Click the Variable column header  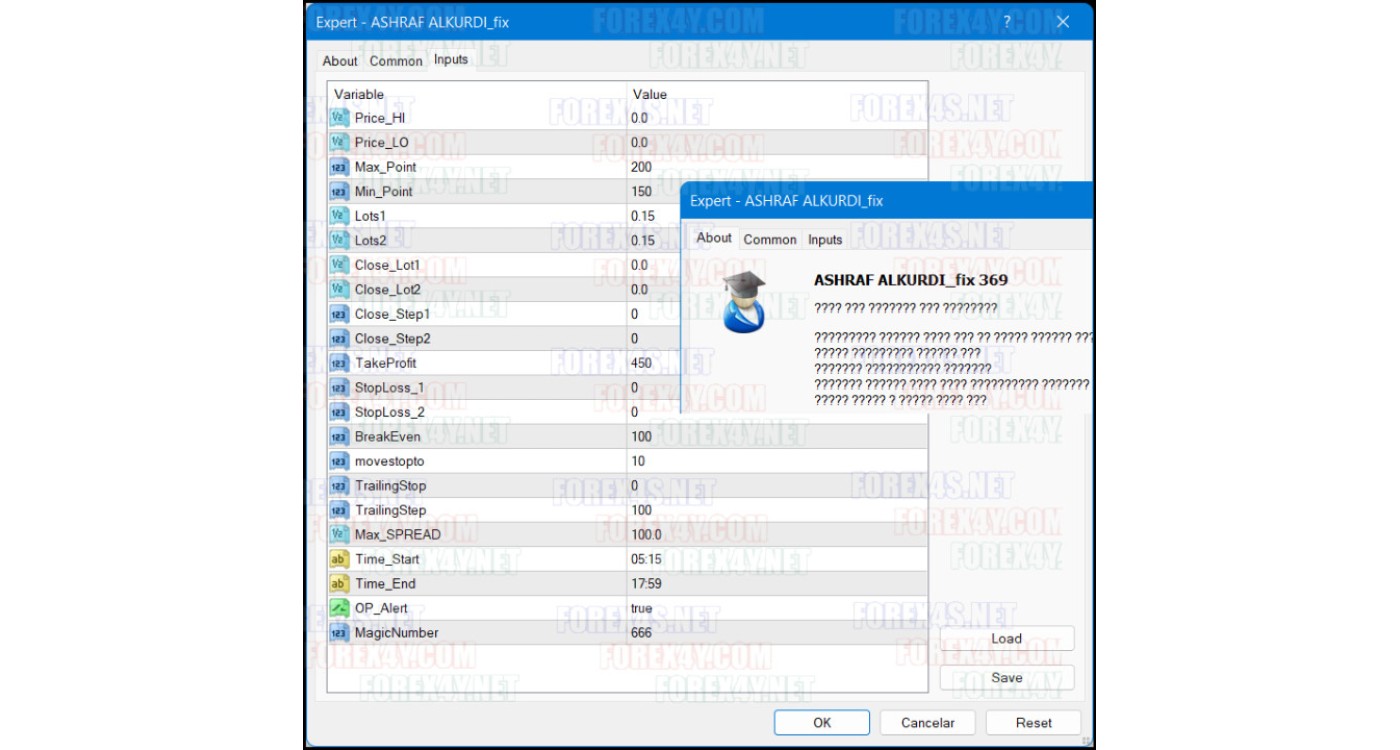point(359,94)
